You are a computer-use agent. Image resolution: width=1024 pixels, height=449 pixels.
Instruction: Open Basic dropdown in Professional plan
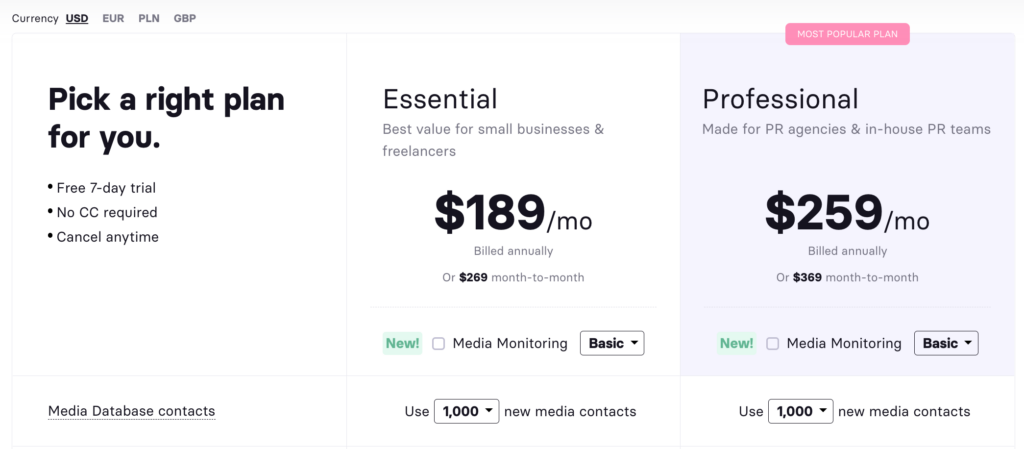click(946, 343)
